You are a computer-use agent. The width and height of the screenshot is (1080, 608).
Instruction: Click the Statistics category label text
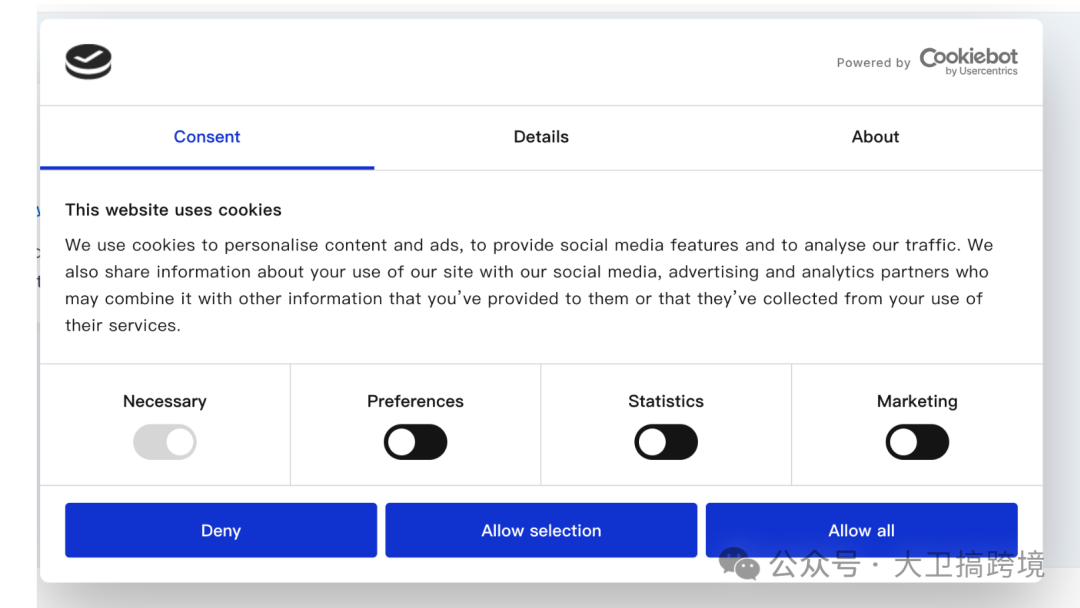coord(666,401)
